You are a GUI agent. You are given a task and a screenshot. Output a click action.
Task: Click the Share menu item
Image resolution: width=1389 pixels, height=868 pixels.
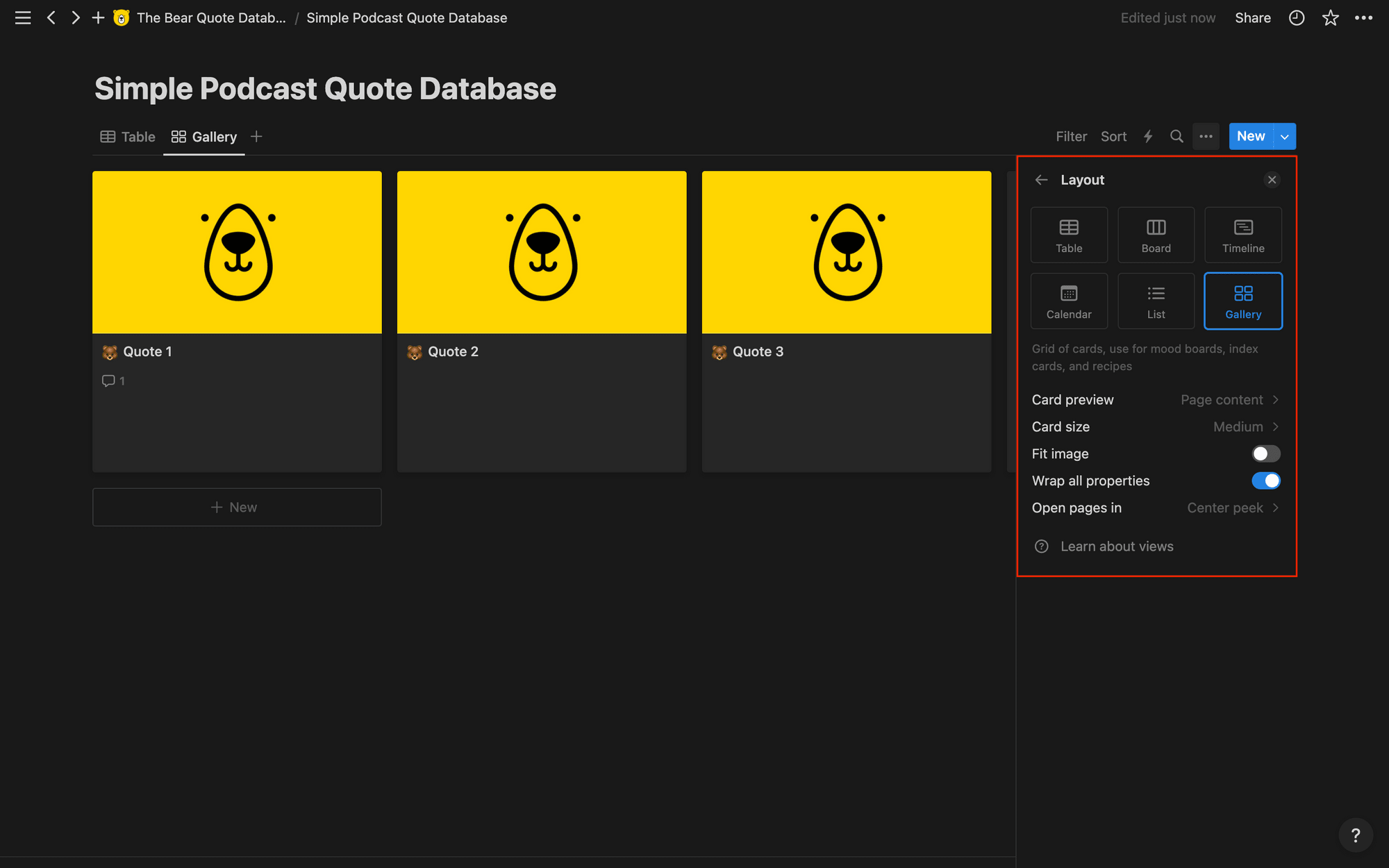[1253, 17]
